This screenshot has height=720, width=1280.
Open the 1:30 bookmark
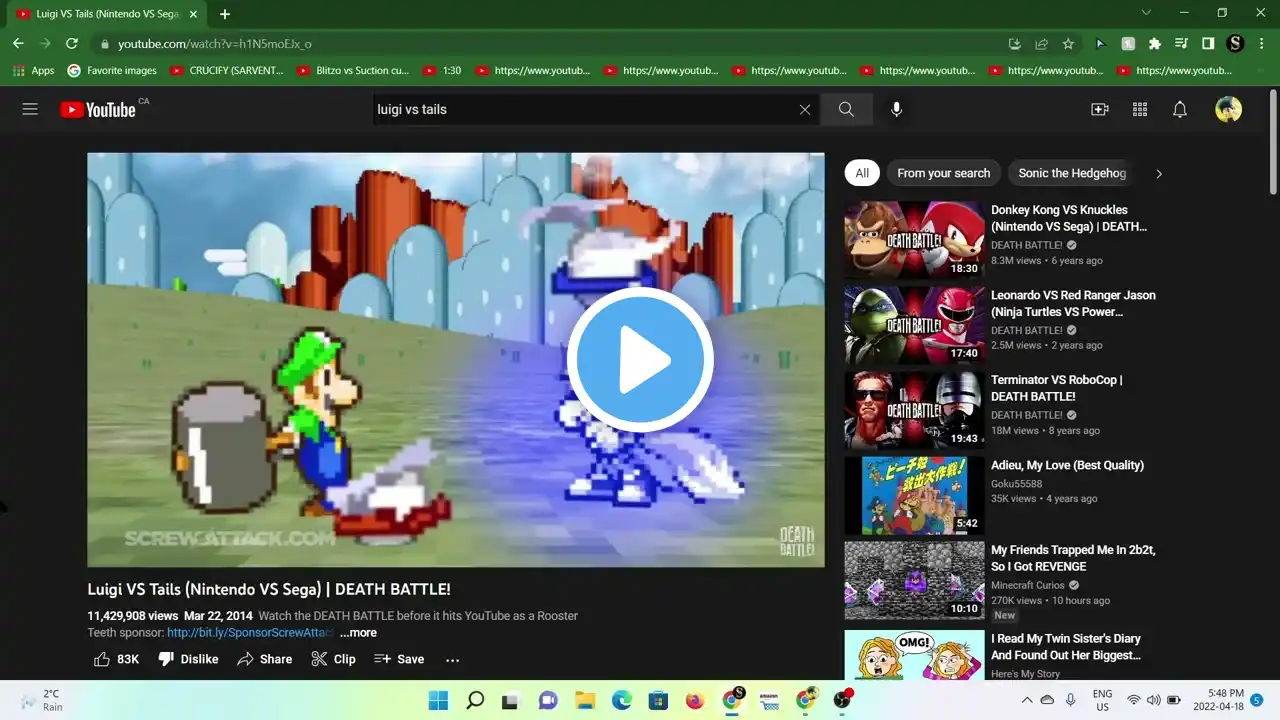(442, 71)
